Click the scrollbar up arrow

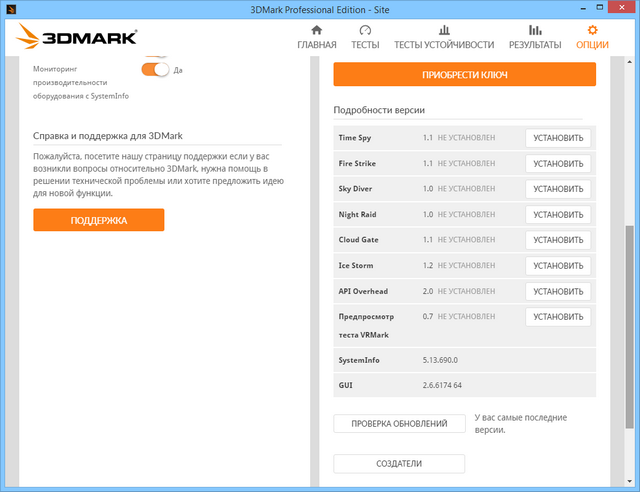tap(629, 62)
